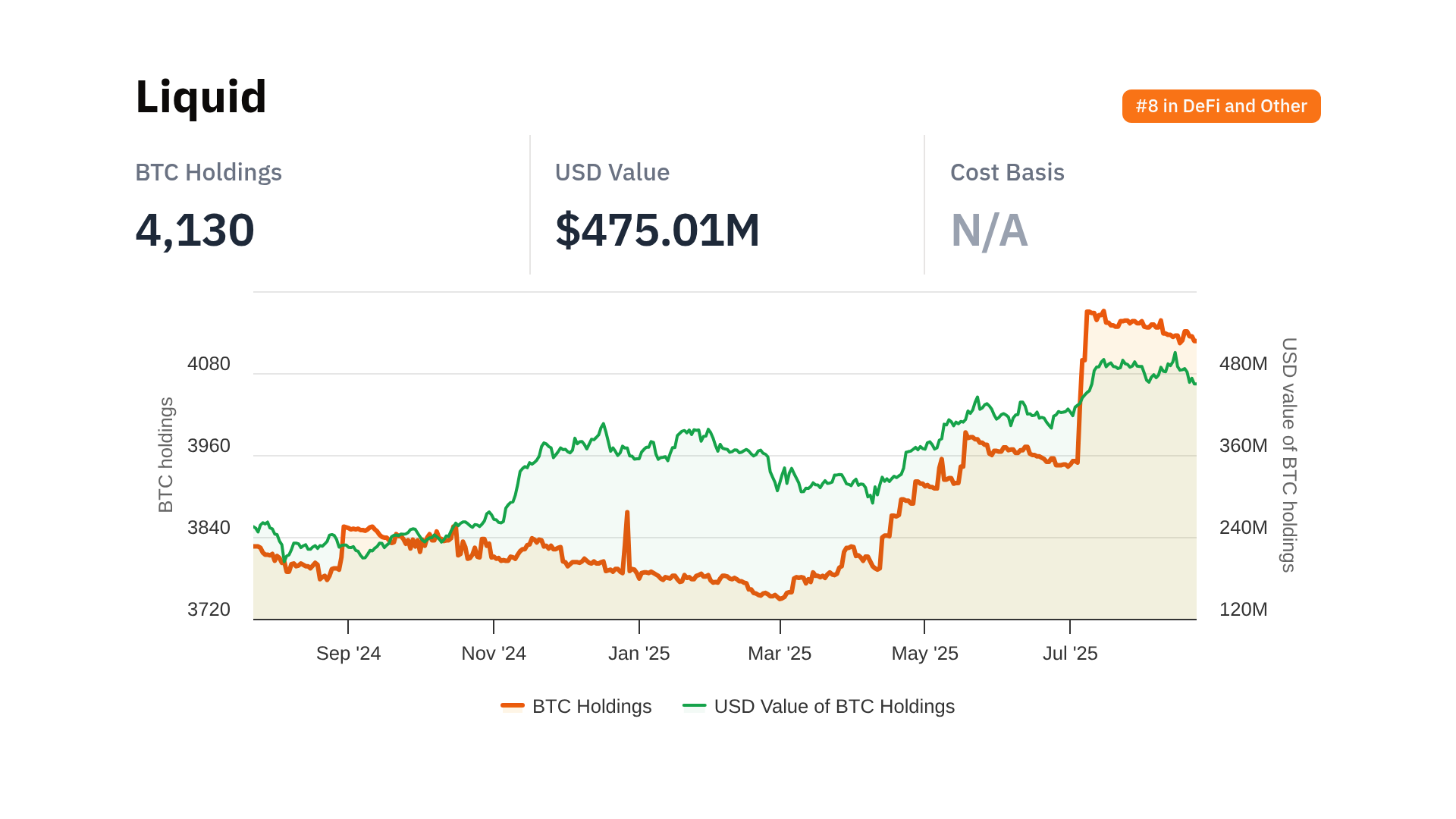1456x819 pixels.
Task: Click the Cost Basis label
Action: [1007, 172]
